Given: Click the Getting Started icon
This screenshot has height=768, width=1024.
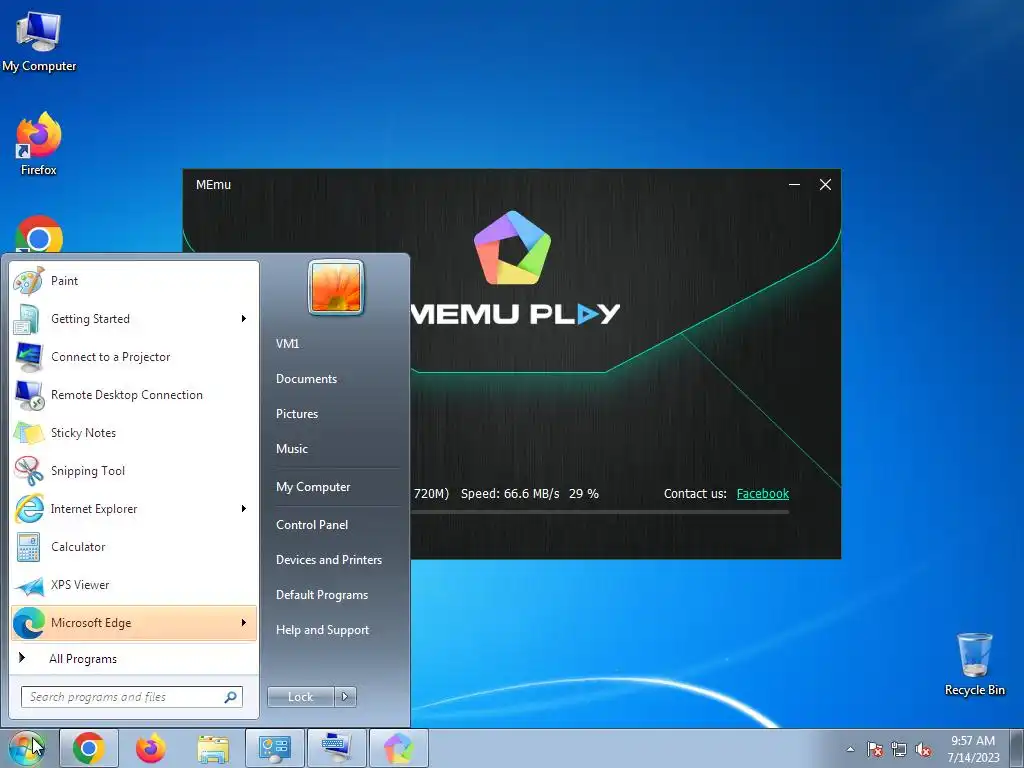Looking at the screenshot, I should click(x=28, y=319).
